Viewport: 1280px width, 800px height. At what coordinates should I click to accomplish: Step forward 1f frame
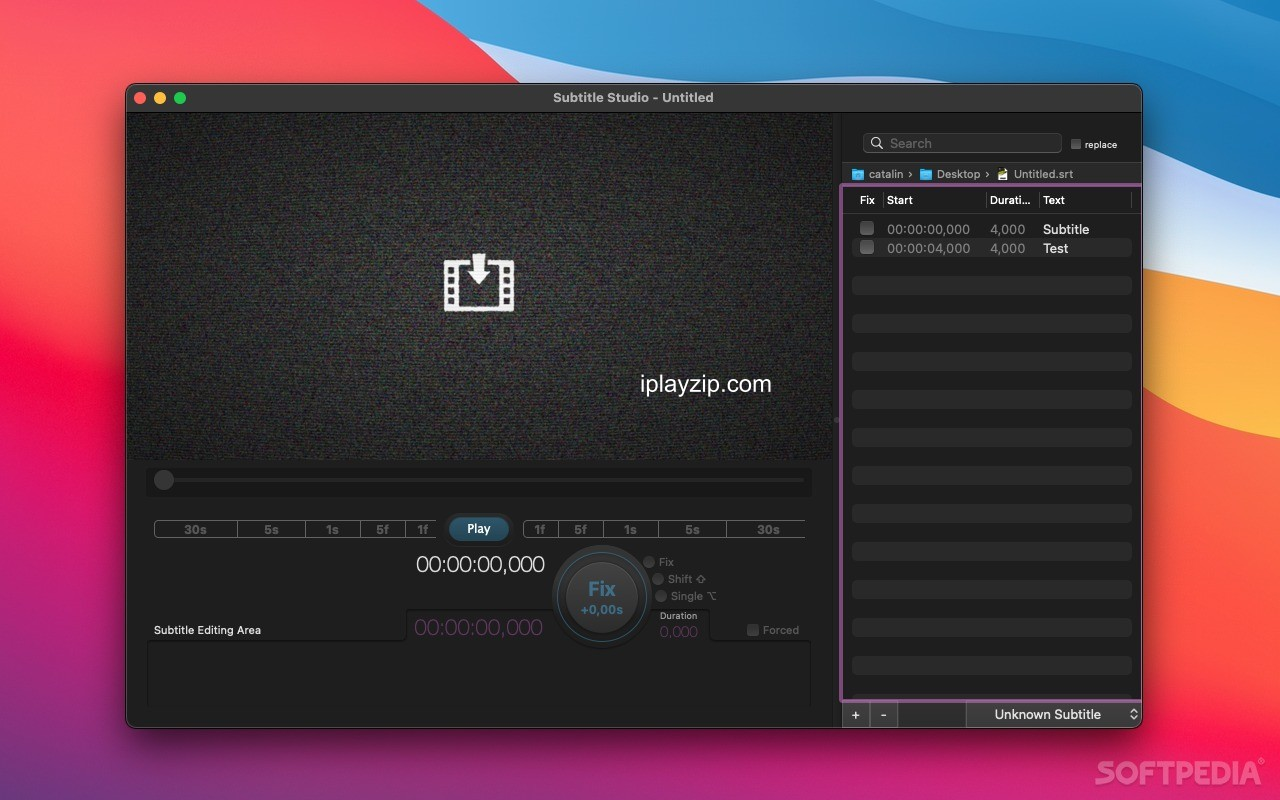click(x=540, y=530)
